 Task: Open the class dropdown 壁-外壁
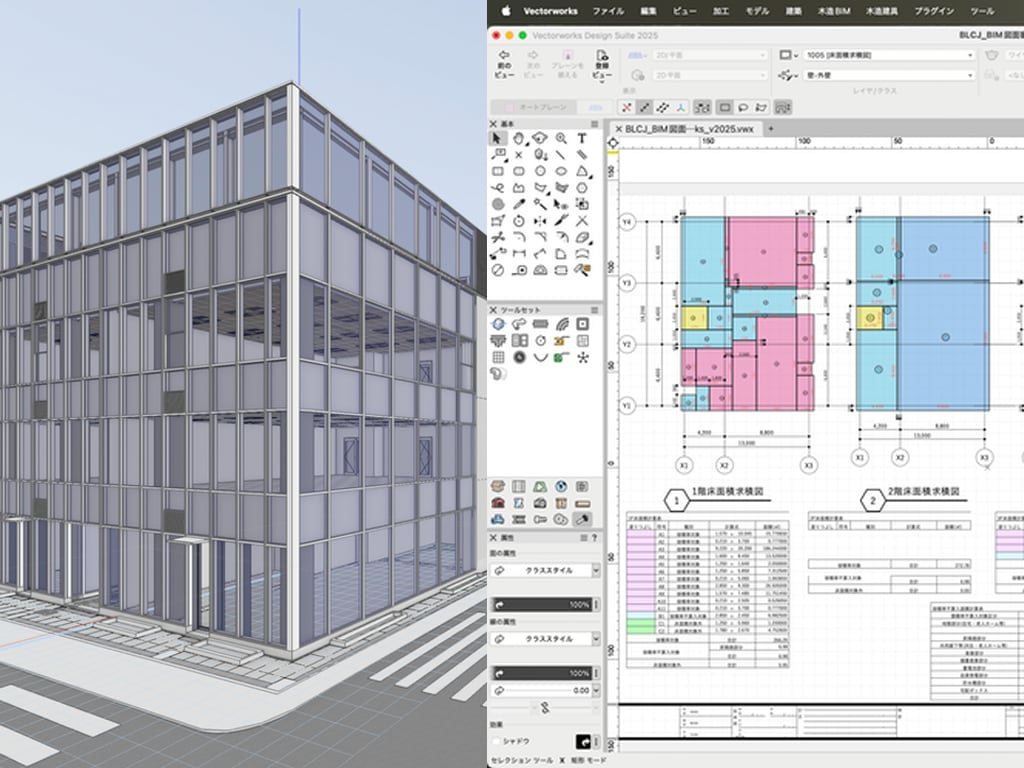pos(889,75)
